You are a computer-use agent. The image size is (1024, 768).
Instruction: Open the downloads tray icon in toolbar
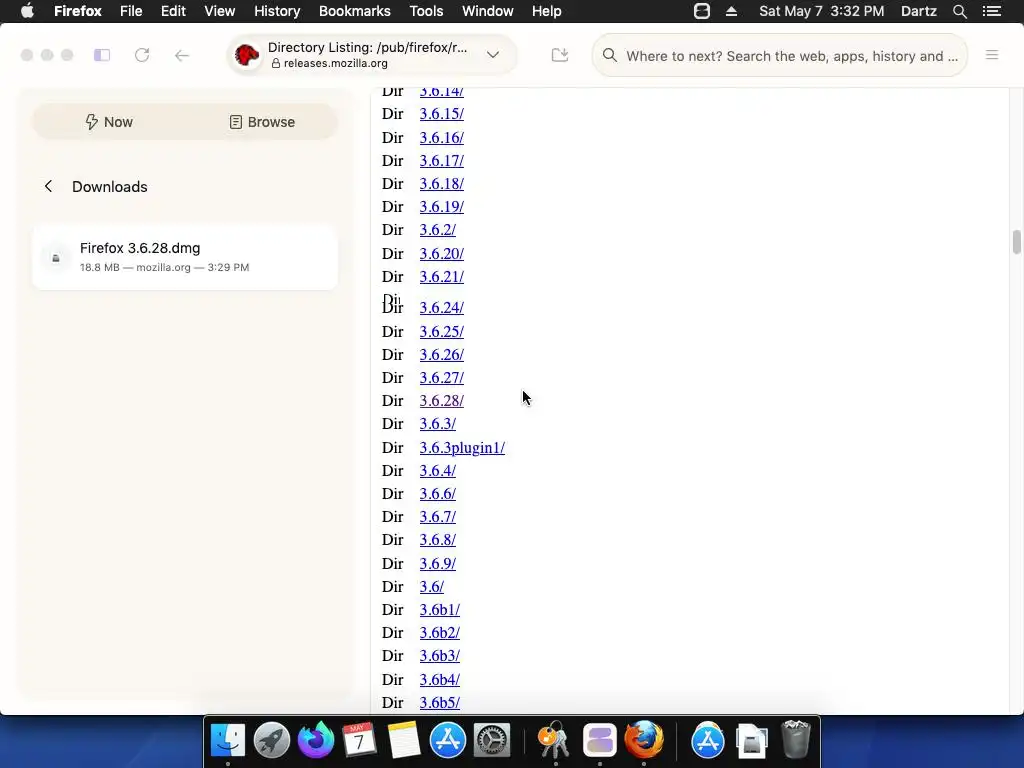tap(560, 56)
